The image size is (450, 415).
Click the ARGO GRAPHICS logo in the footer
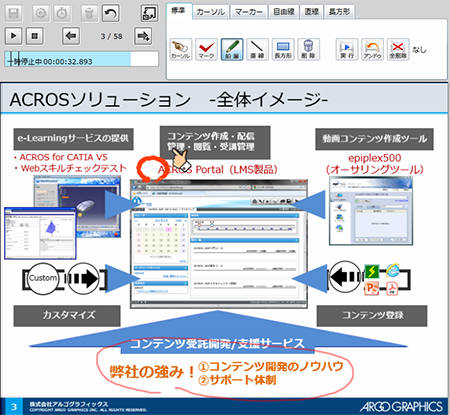tap(401, 407)
